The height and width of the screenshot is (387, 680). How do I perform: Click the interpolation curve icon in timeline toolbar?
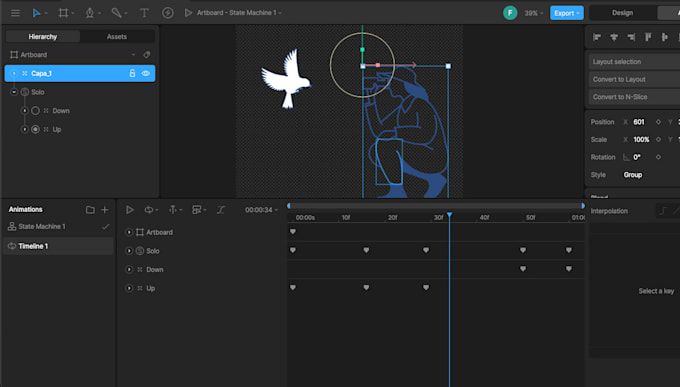[x=221, y=210]
